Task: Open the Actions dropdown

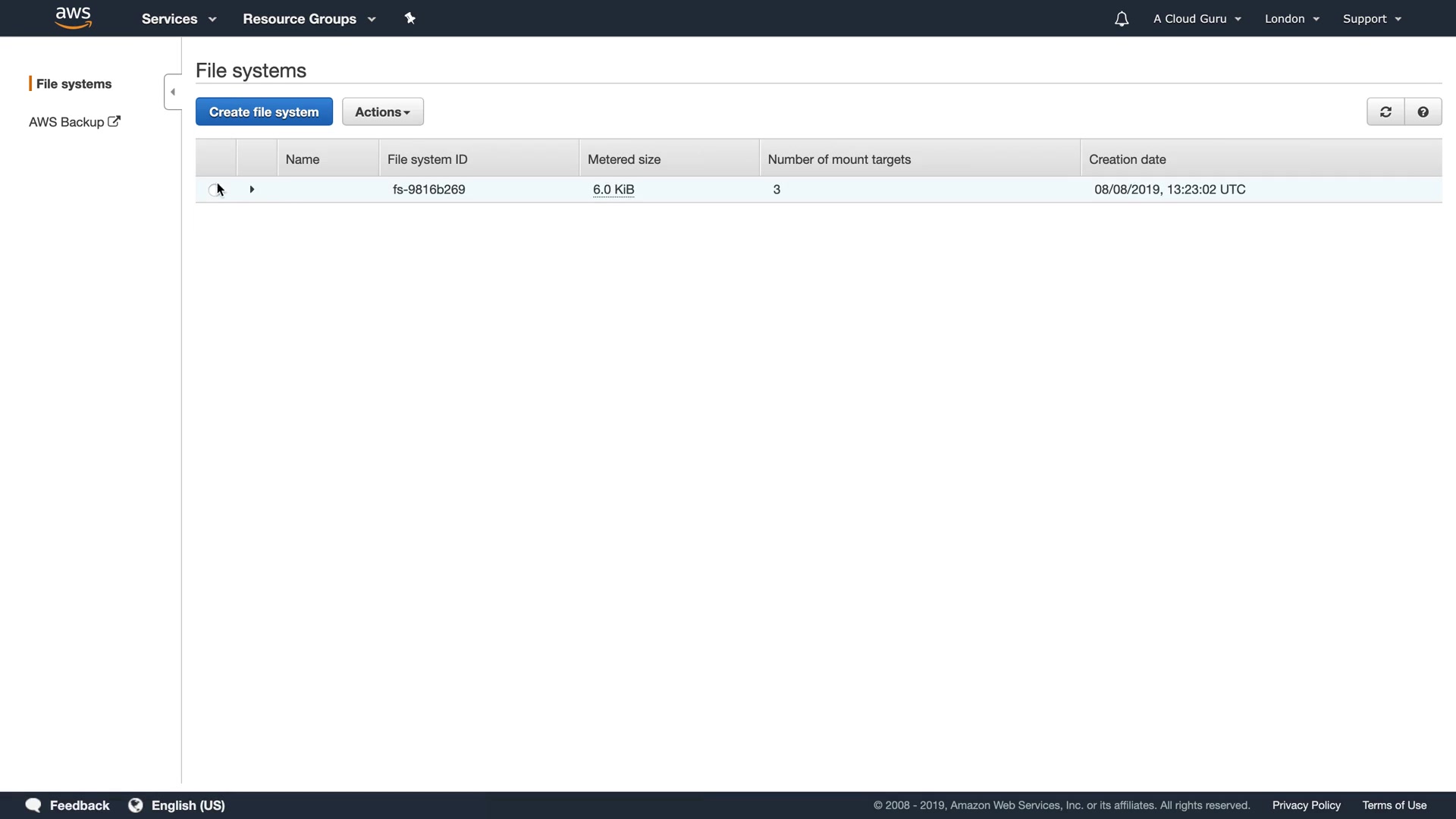Action: [382, 112]
